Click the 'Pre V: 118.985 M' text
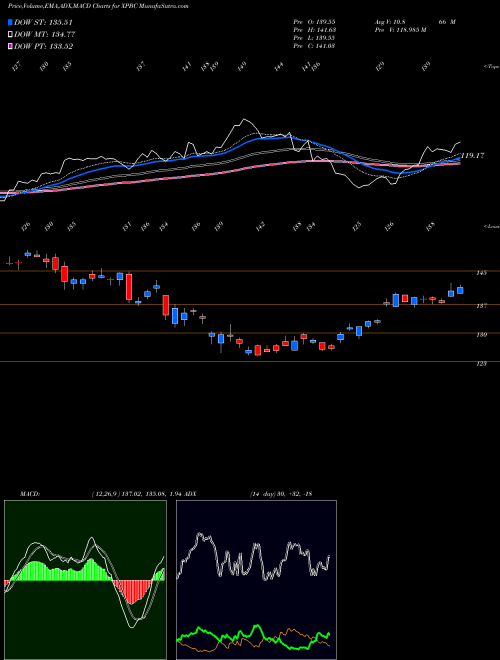 tap(400, 30)
